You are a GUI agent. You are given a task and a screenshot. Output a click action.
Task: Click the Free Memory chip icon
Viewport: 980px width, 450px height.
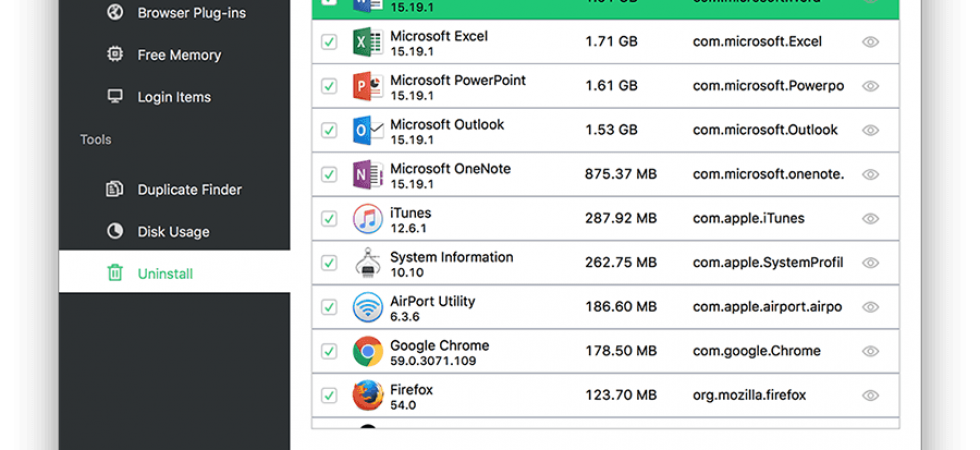(115, 55)
